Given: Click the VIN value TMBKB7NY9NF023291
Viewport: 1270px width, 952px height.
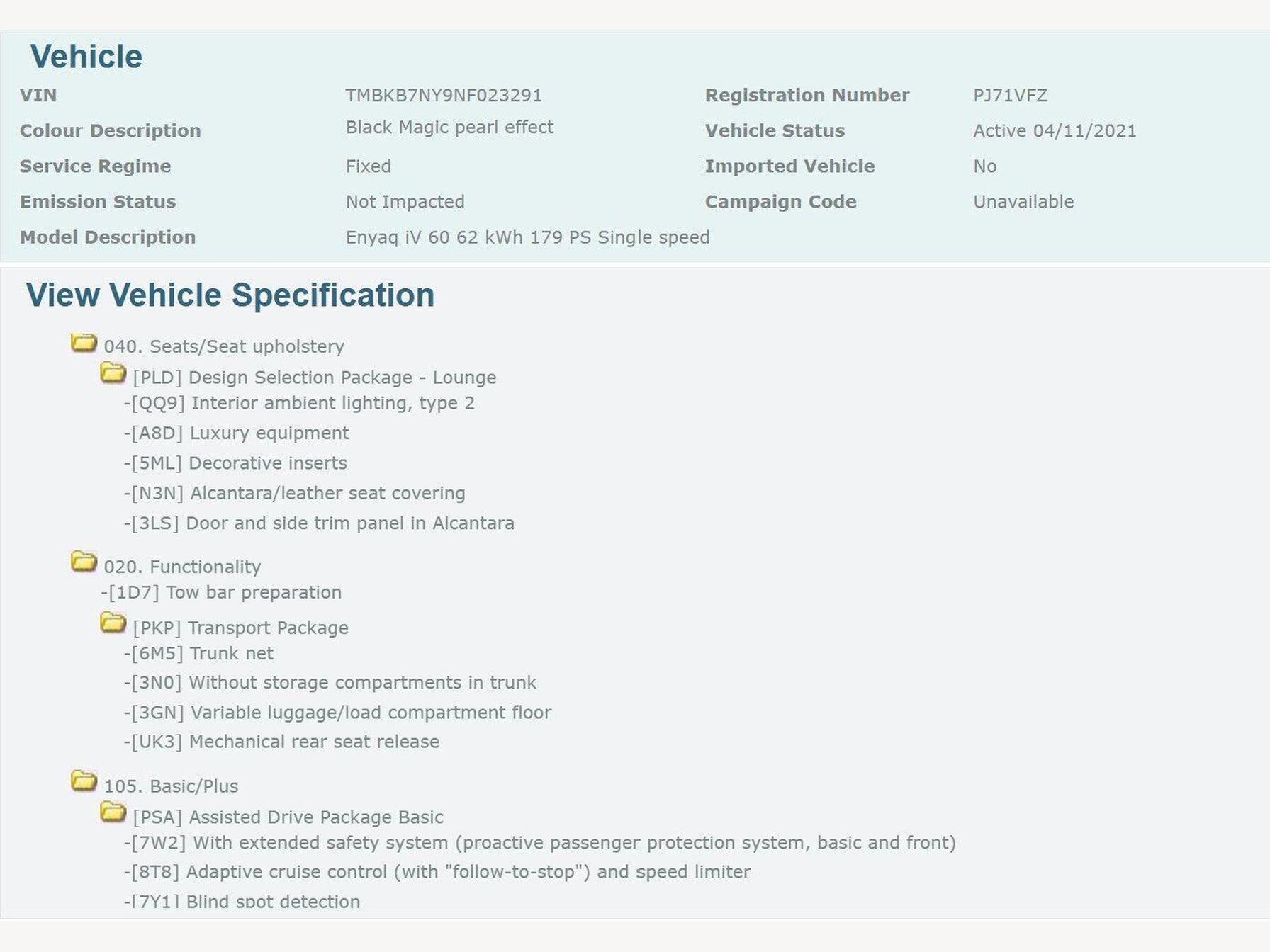Looking at the screenshot, I should [x=444, y=95].
